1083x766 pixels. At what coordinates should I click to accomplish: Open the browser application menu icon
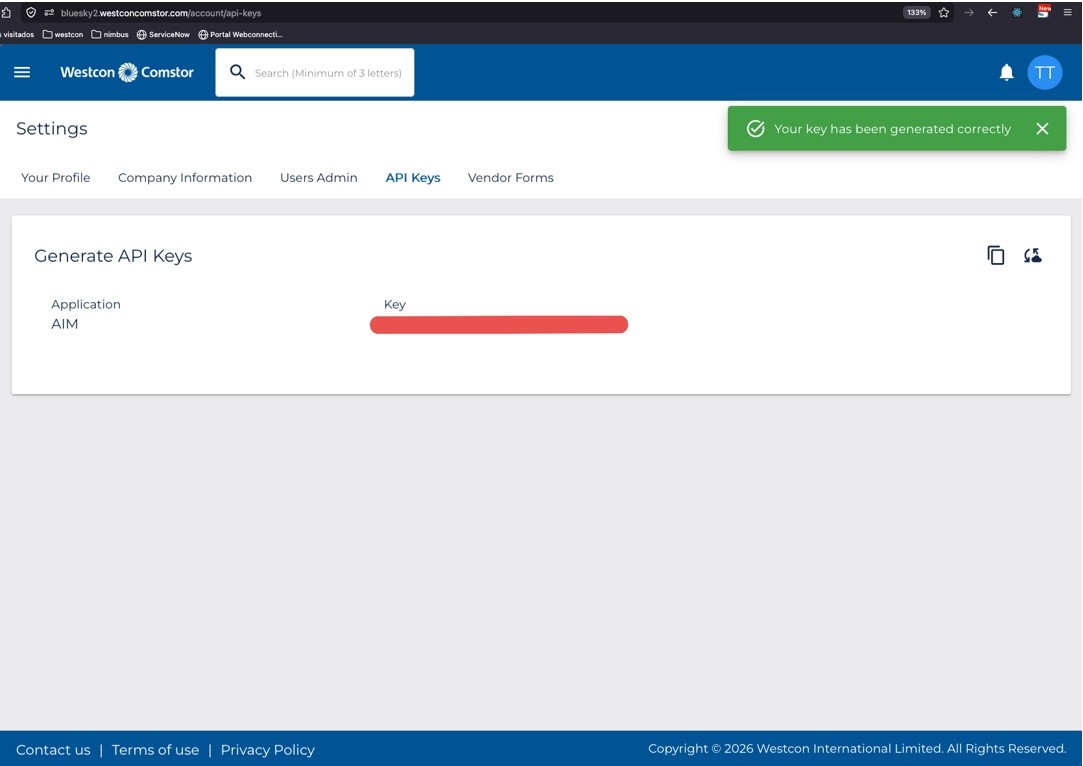(x=1067, y=12)
